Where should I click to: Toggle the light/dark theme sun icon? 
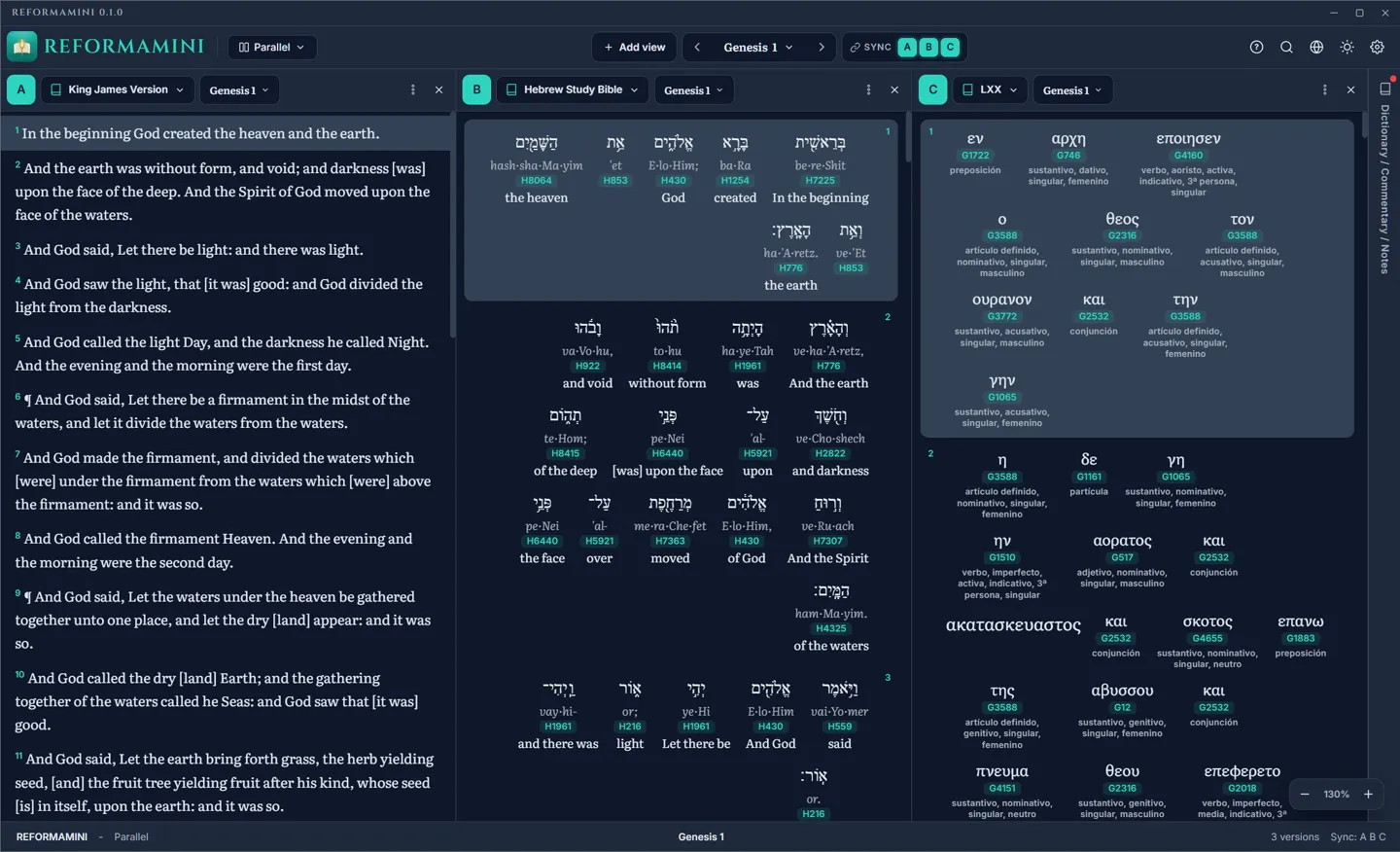1347,47
